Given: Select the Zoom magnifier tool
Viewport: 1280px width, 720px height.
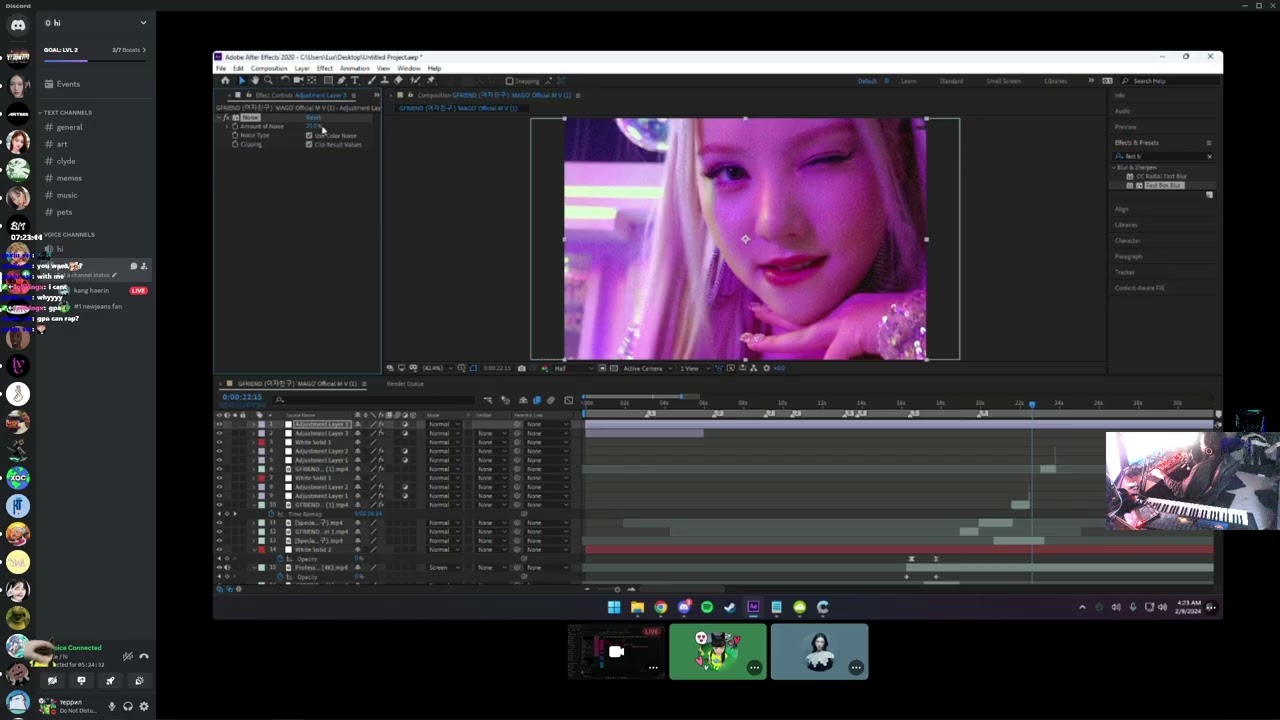Looking at the screenshot, I should (x=268, y=80).
